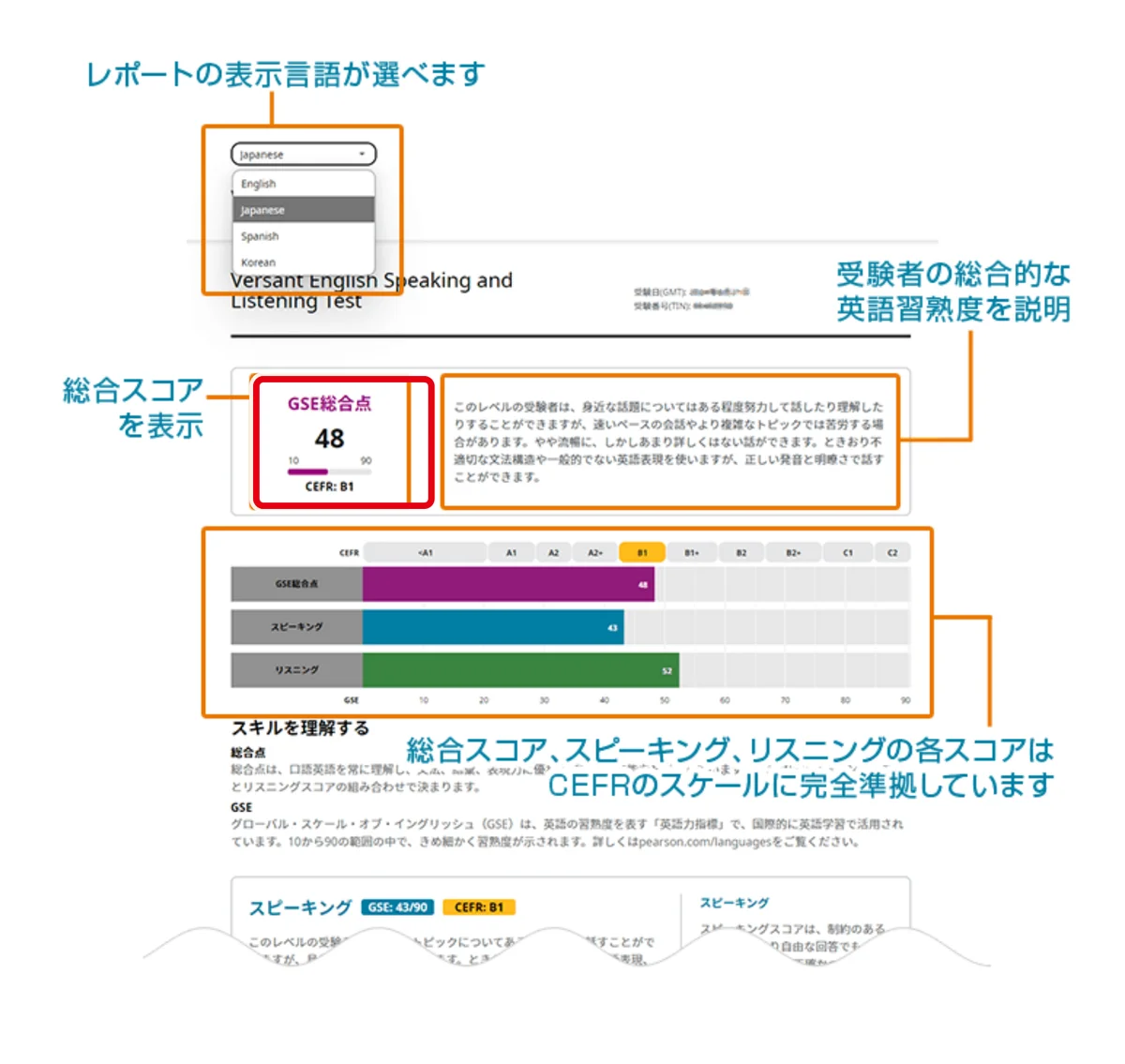The height and width of the screenshot is (1064, 1125).
Task: Open the report language dropdown showing Japanese
Action: point(303,155)
